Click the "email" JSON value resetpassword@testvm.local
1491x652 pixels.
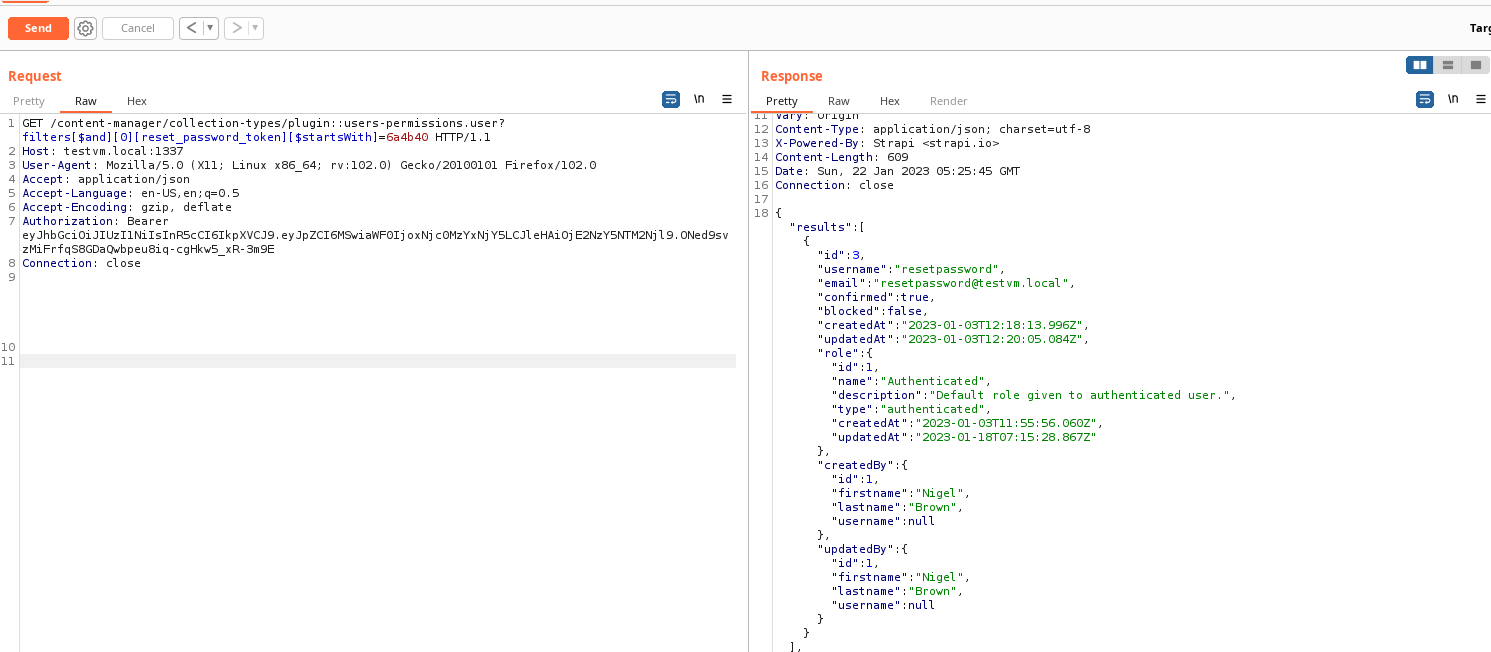click(x=970, y=283)
